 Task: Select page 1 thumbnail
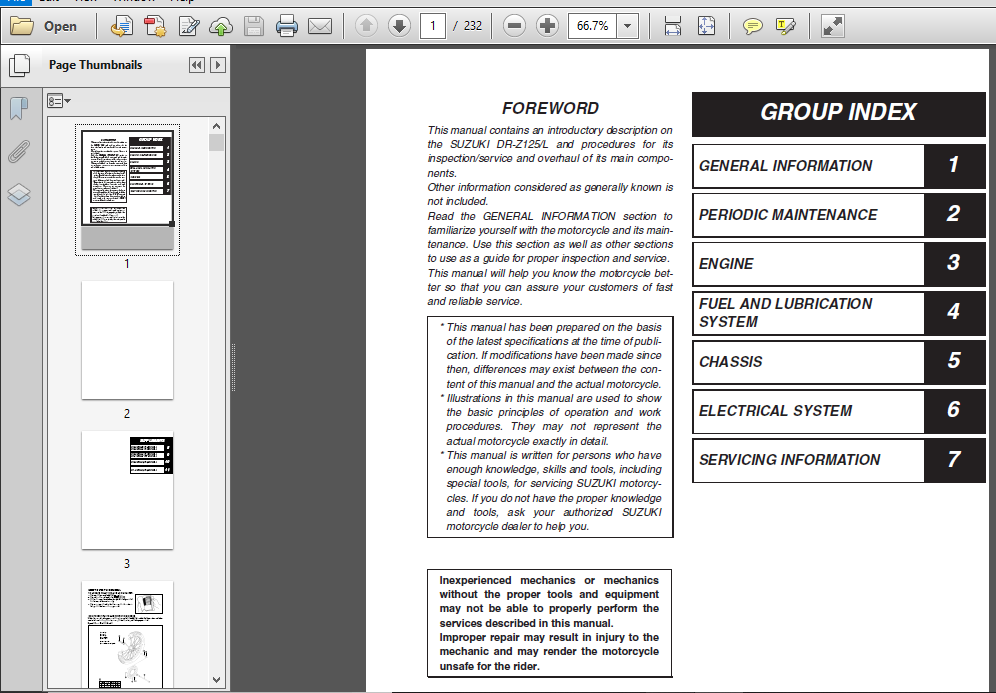click(x=127, y=189)
